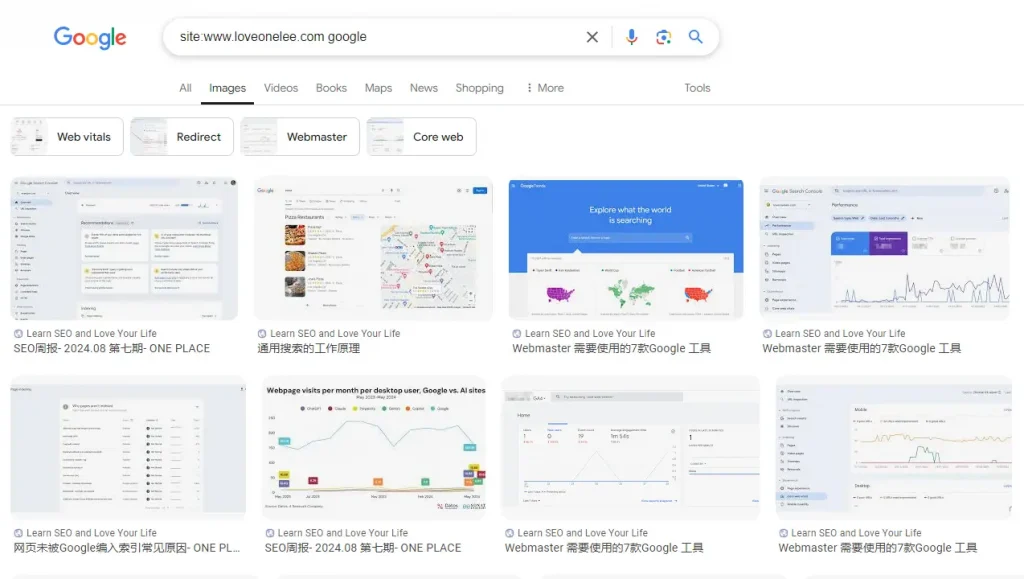Start voice search with the microphone icon
1024x579 pixels.
[631, 37]
